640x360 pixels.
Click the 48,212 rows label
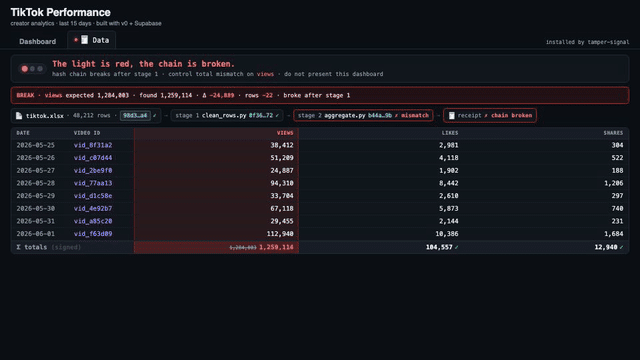pos(91,116)
